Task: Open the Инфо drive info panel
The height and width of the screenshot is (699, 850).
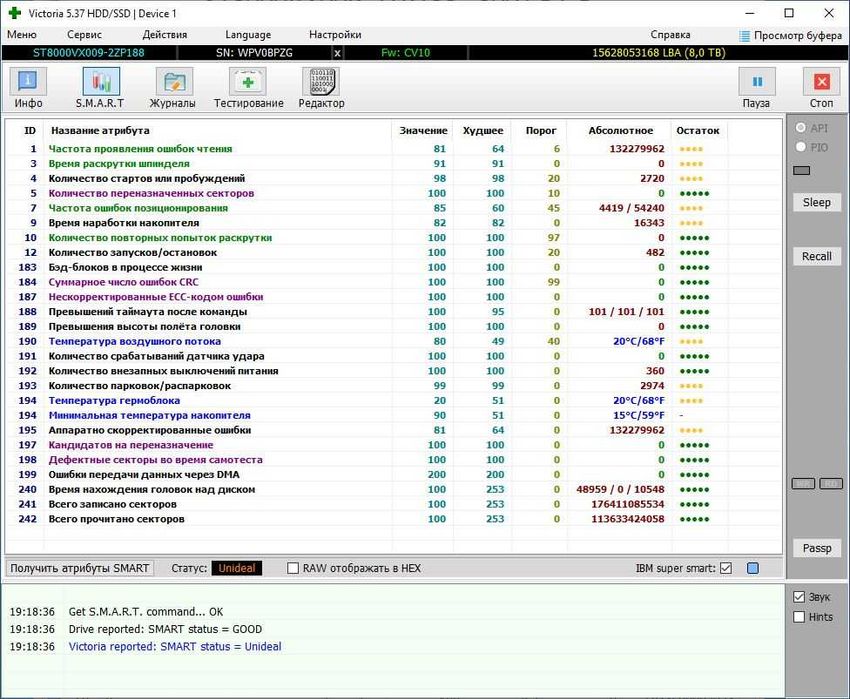Action: [28, 81]
